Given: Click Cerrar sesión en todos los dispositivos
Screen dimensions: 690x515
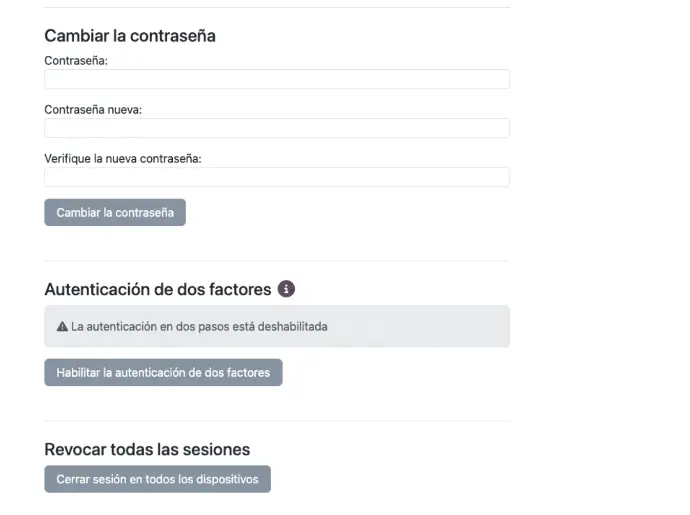Looking at the screenshot, I should (158, 479).
